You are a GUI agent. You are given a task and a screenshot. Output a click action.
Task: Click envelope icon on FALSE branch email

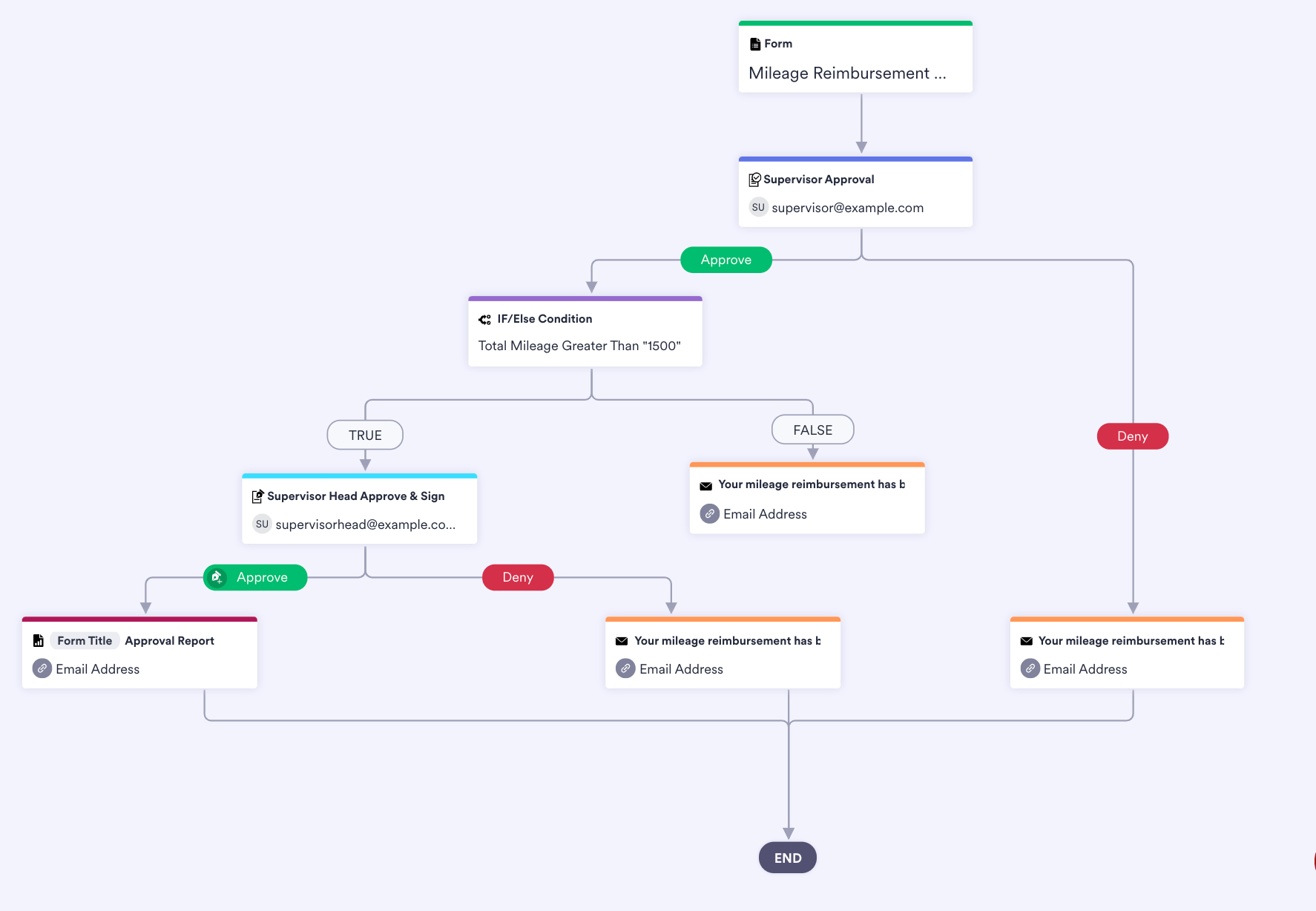[x=706, y=485]
